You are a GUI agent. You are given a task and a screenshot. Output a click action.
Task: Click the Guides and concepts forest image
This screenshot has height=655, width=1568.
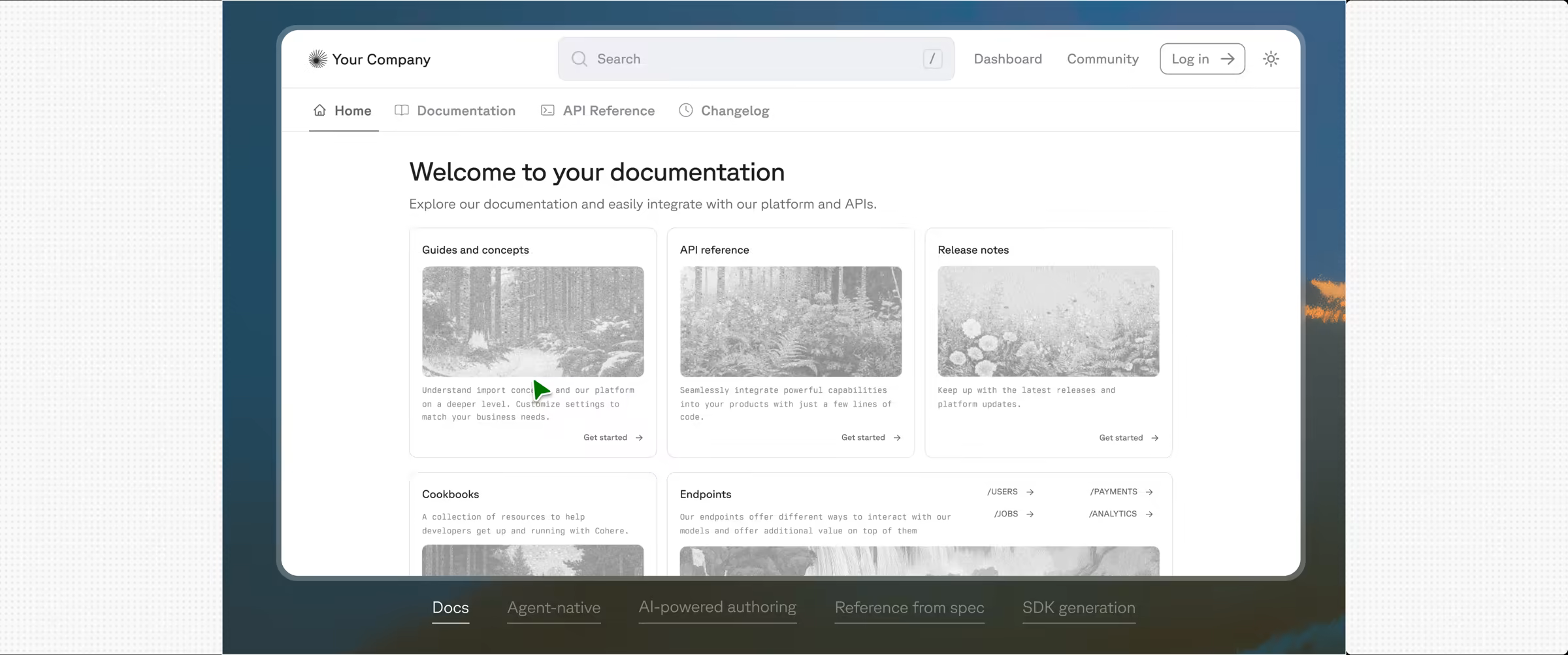point(532,321)
